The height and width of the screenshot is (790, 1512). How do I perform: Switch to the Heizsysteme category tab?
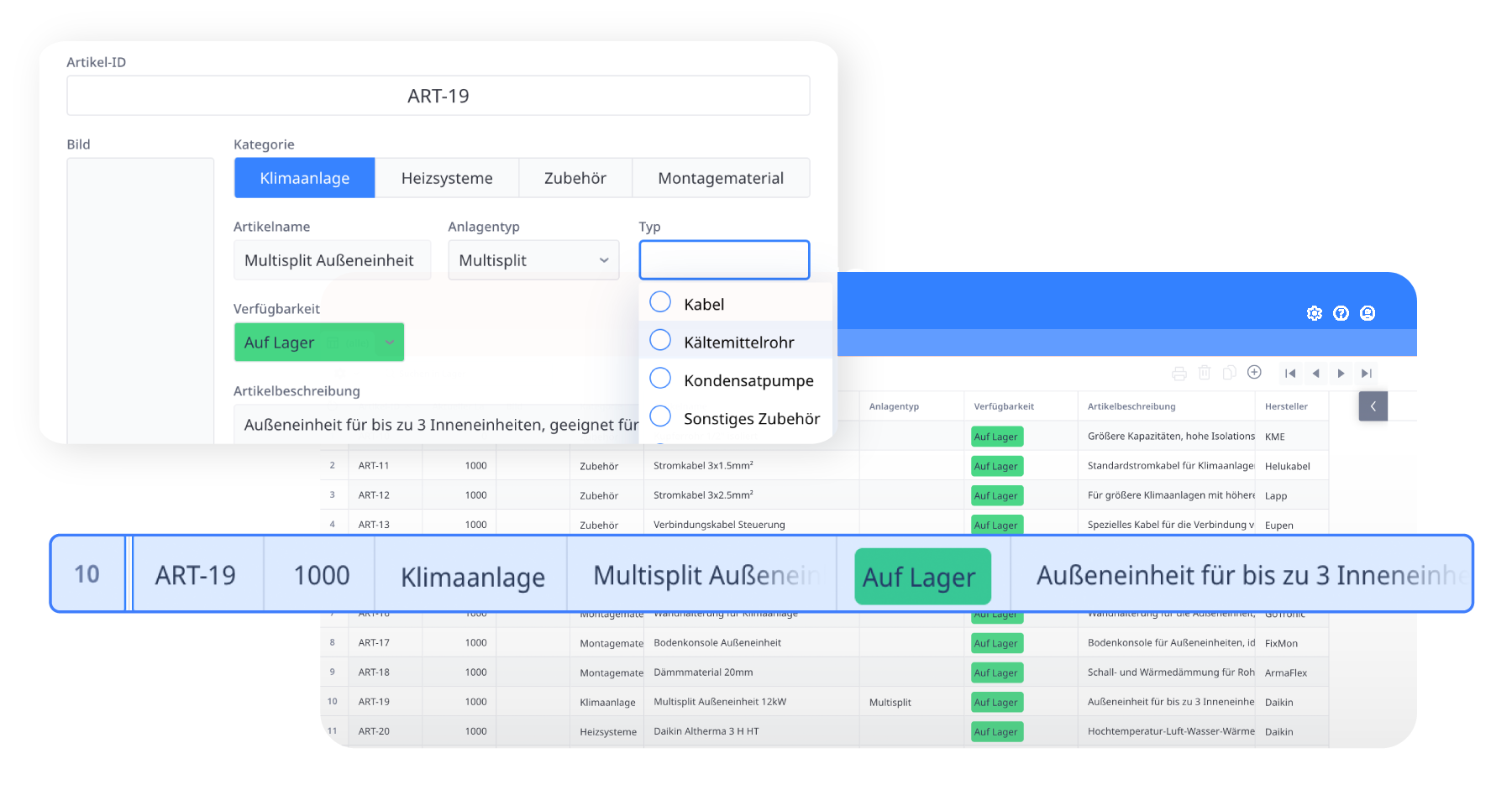click(x=447, y=177)
